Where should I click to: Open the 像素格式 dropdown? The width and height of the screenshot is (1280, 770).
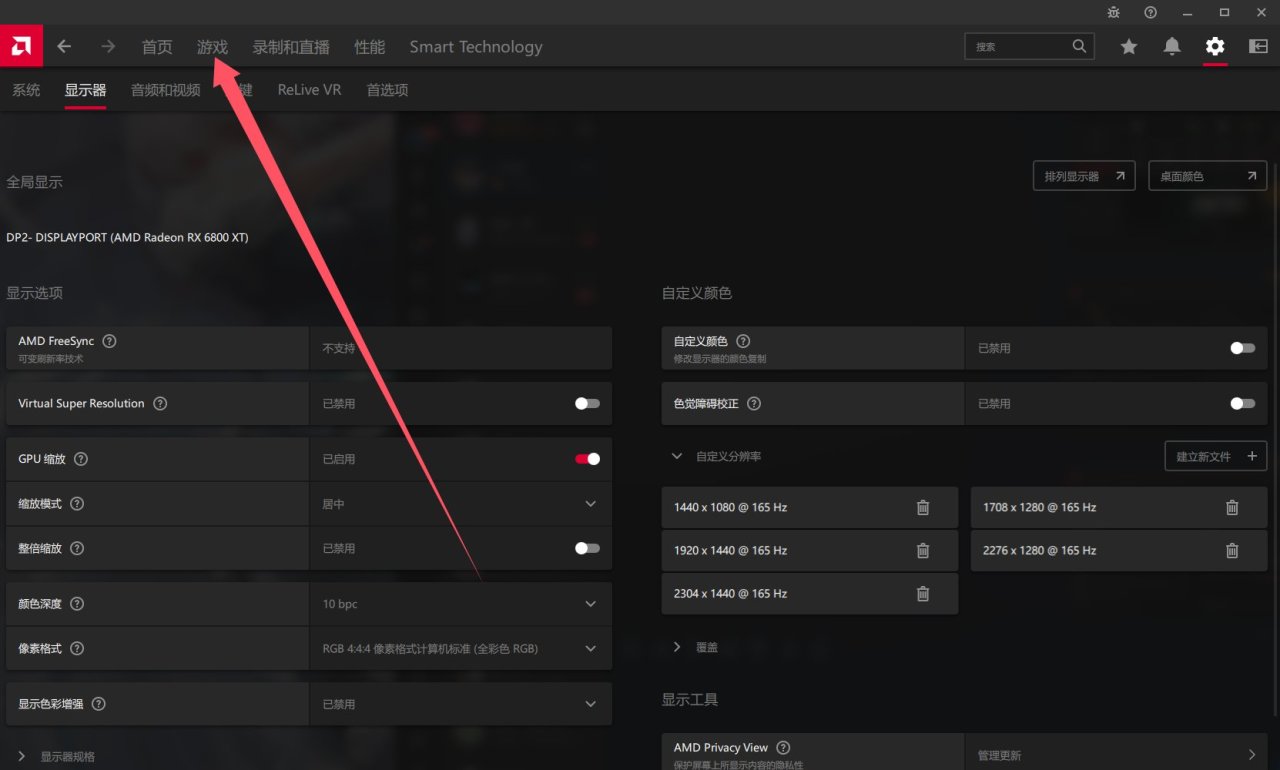(461, 648)
